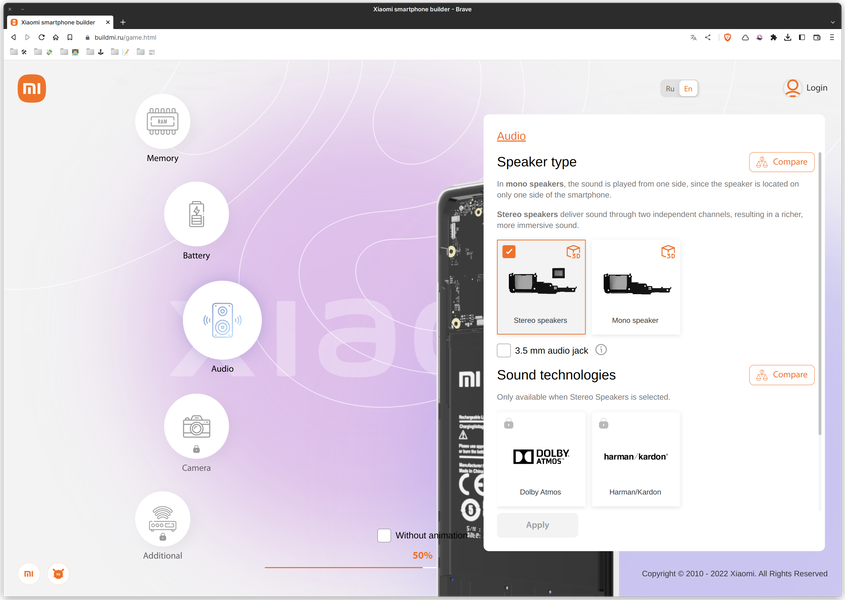845x600 pixels.
Task: Open the browser extensions puzzle icon
Action: 774,37
